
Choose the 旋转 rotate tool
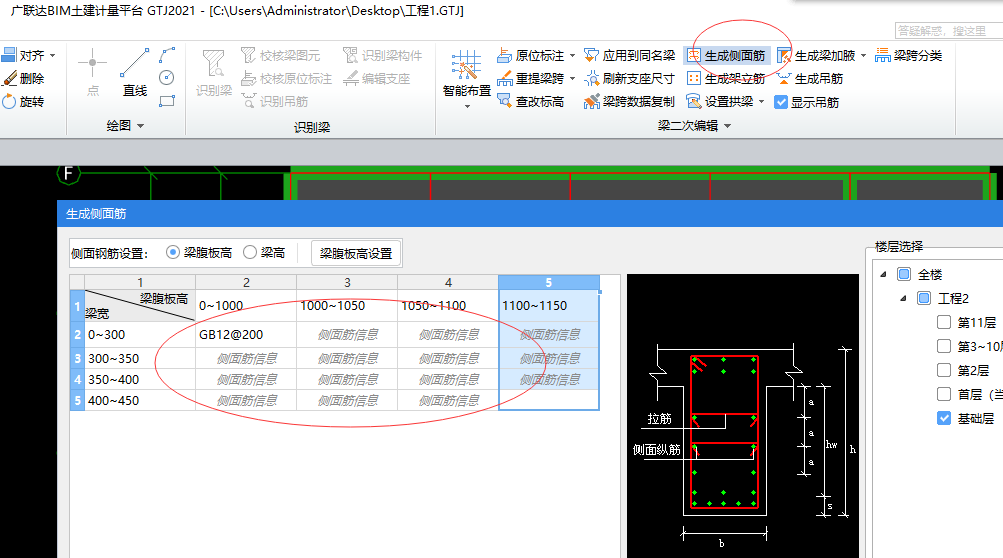tap(23, 102)
